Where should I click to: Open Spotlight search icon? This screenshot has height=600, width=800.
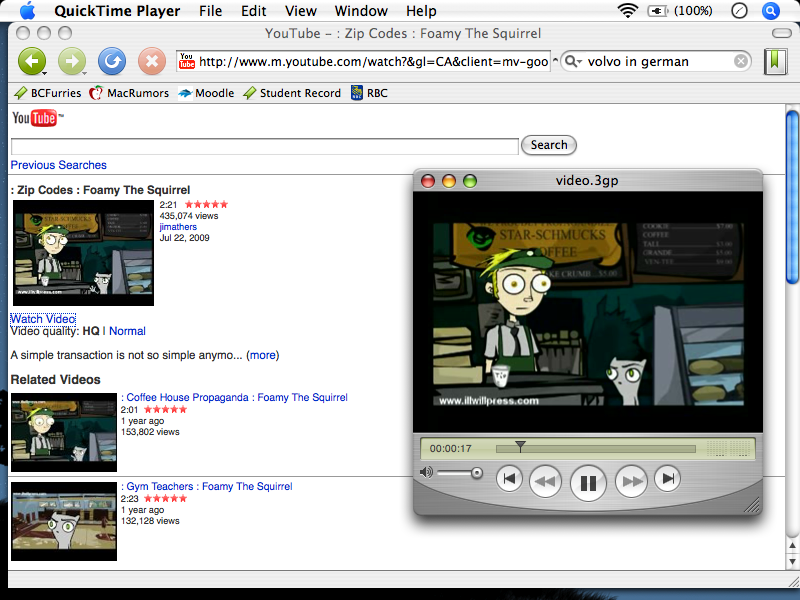[x=770, y=11]
